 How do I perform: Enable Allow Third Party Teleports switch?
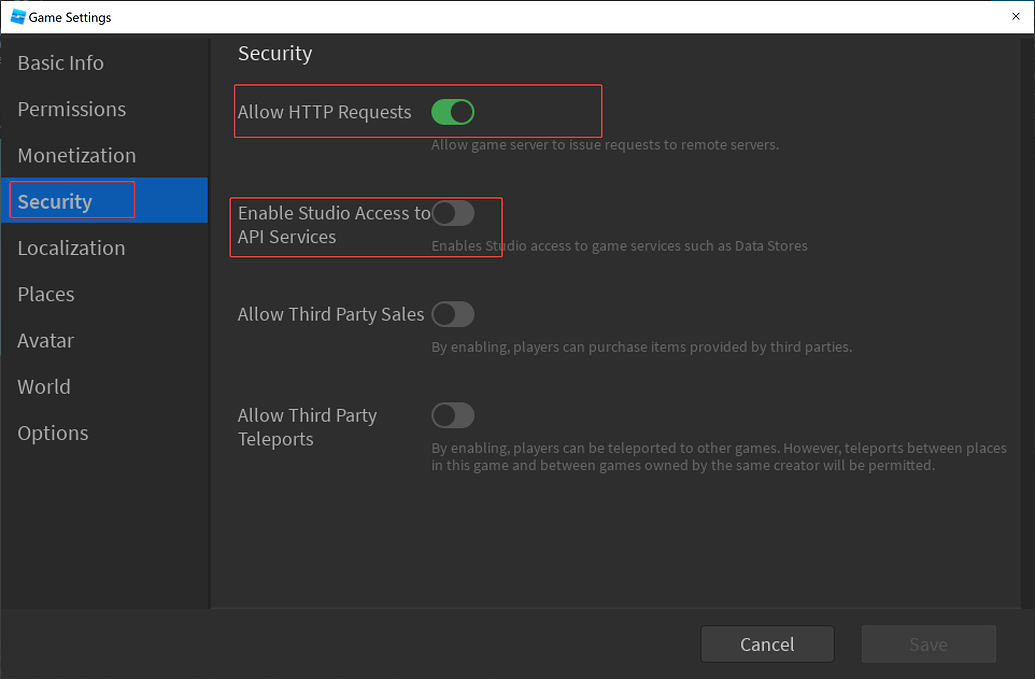pyautogui.click(x=453, y=416)
